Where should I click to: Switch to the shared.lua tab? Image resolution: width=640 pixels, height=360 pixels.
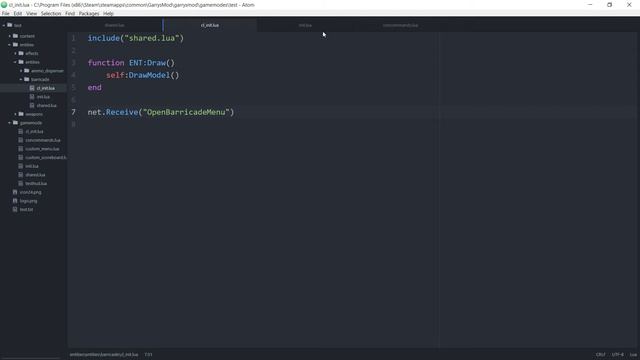pyautogui.click(x=115, y=25)
